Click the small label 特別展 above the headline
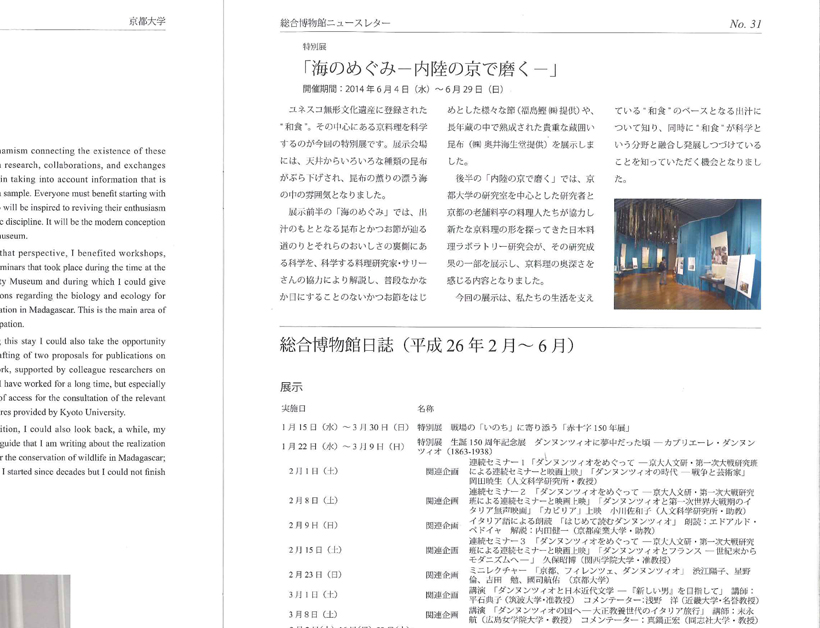The image size is (820, 628). click(314, 47)
